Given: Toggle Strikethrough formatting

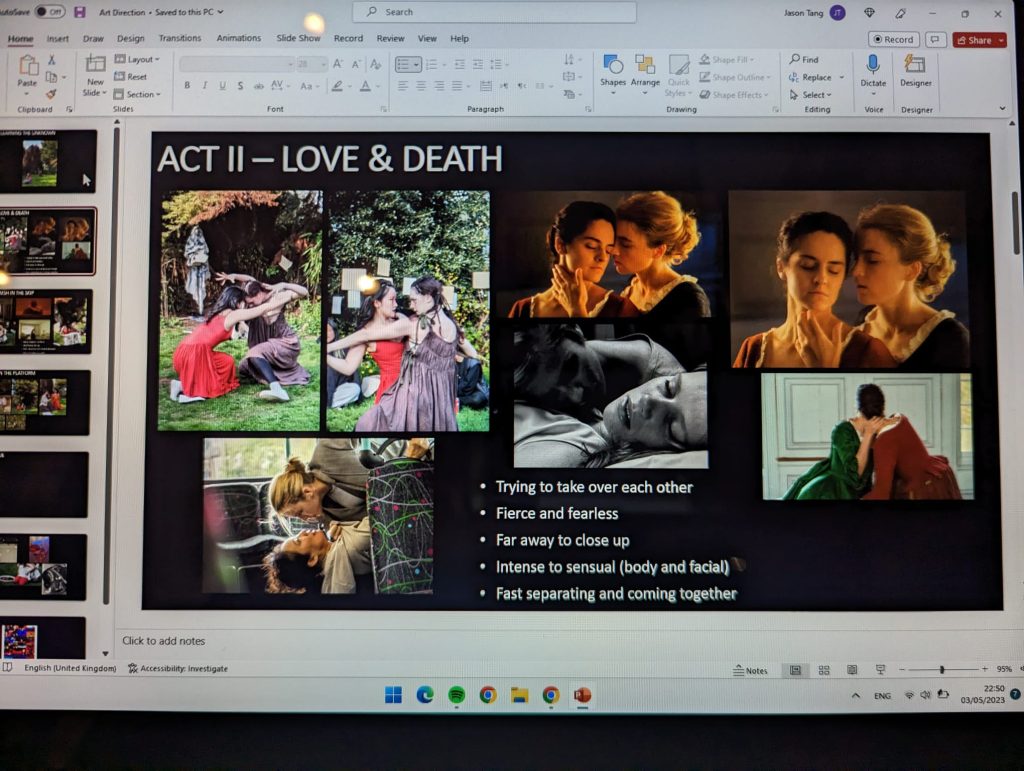Looking at the screenshot, I should click(x=259, y=86).
